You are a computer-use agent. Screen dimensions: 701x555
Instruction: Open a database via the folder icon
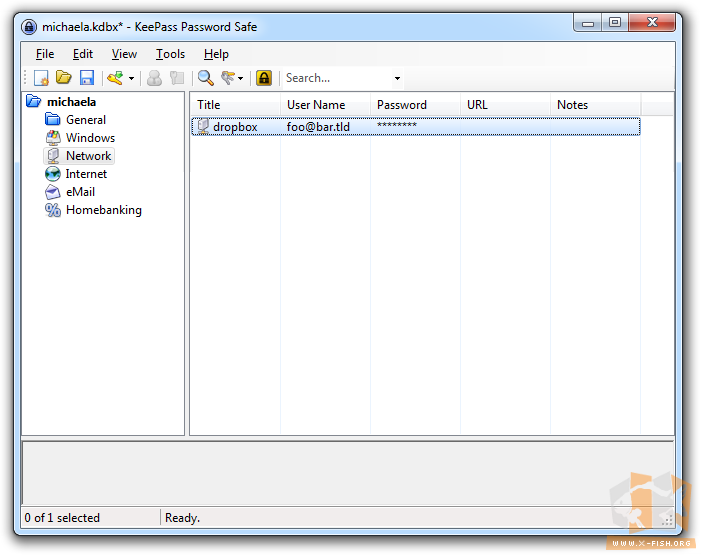(x=63, y=78)
